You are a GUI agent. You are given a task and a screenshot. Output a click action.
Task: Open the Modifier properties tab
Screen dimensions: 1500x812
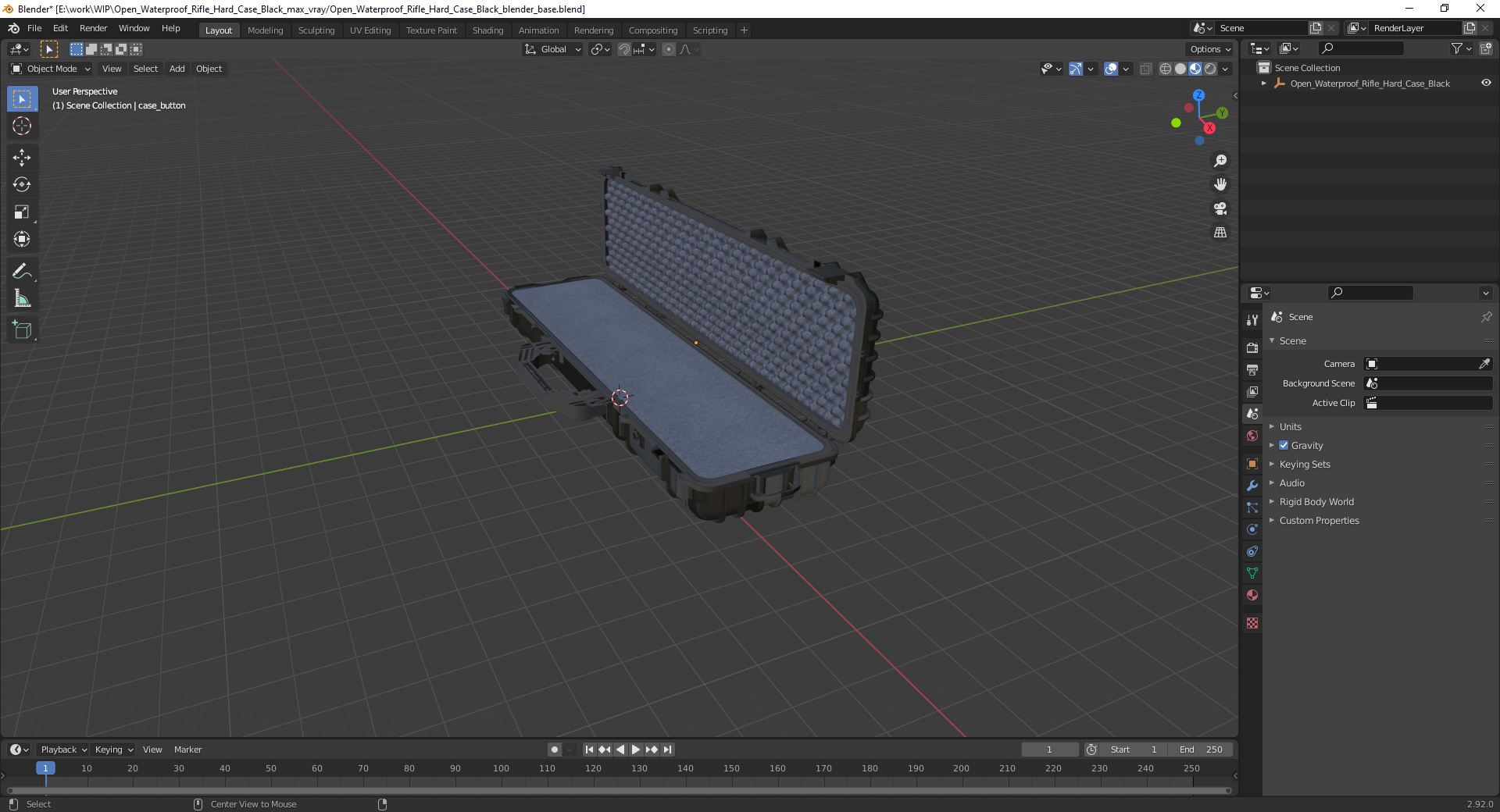(1252, 486)
